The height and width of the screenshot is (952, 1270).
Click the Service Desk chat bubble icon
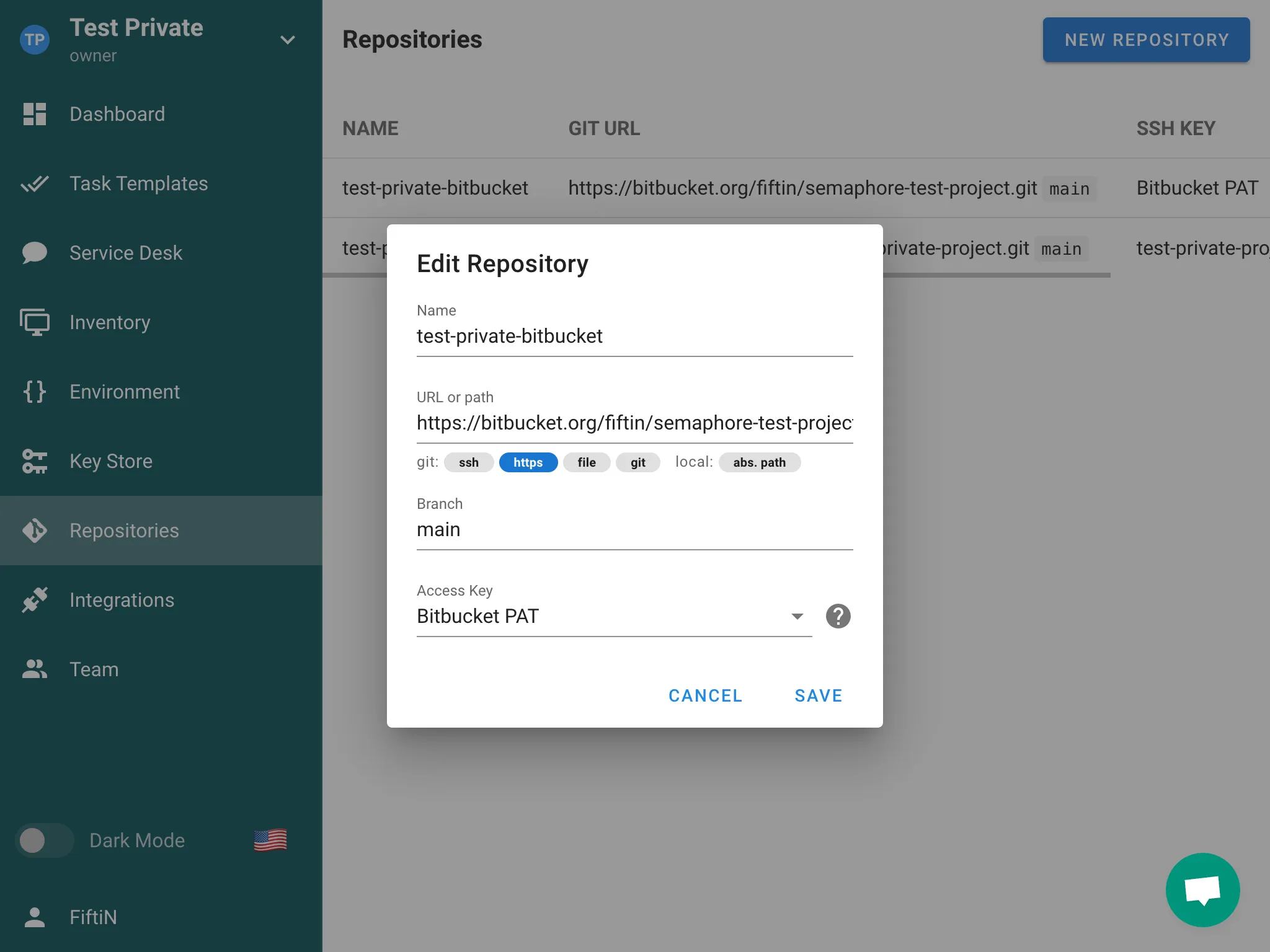pos(35,253)
